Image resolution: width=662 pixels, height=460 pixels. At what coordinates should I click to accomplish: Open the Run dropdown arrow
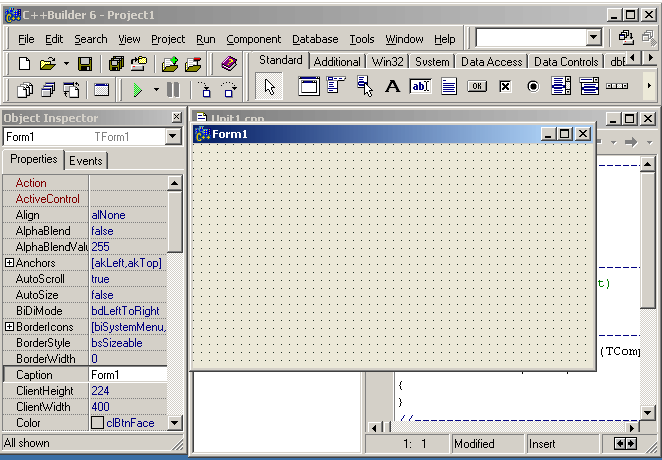click(x=156, y=90)
